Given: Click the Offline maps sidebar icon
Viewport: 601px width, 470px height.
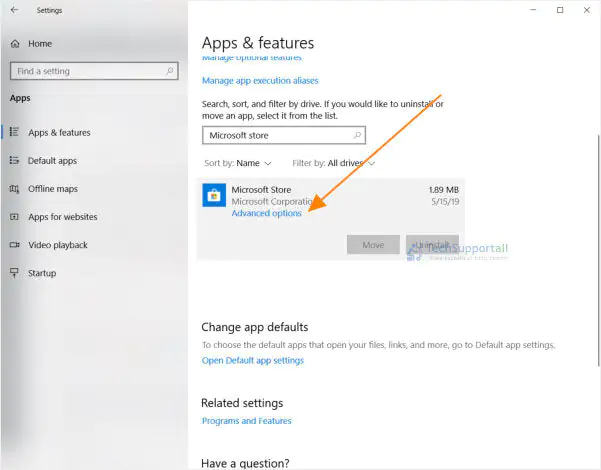Looking at the screenshot, I should pos(14,189).
